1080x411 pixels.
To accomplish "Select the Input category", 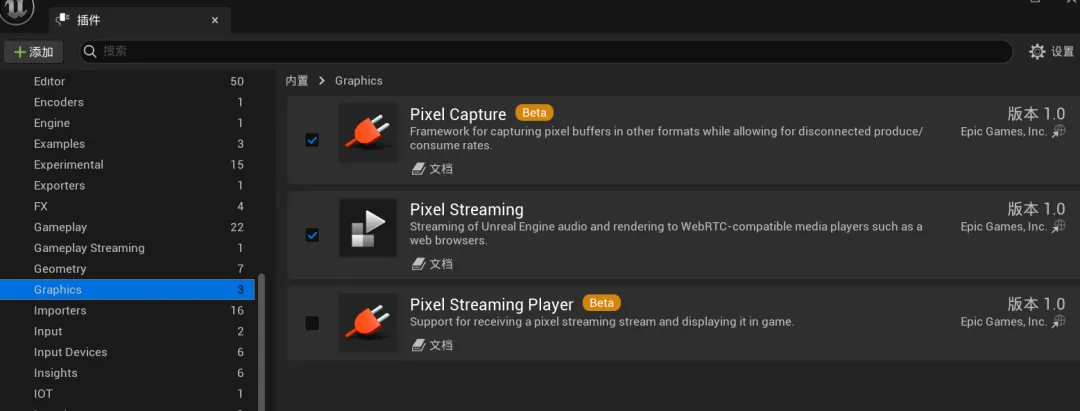I will [x=127, y=331].
